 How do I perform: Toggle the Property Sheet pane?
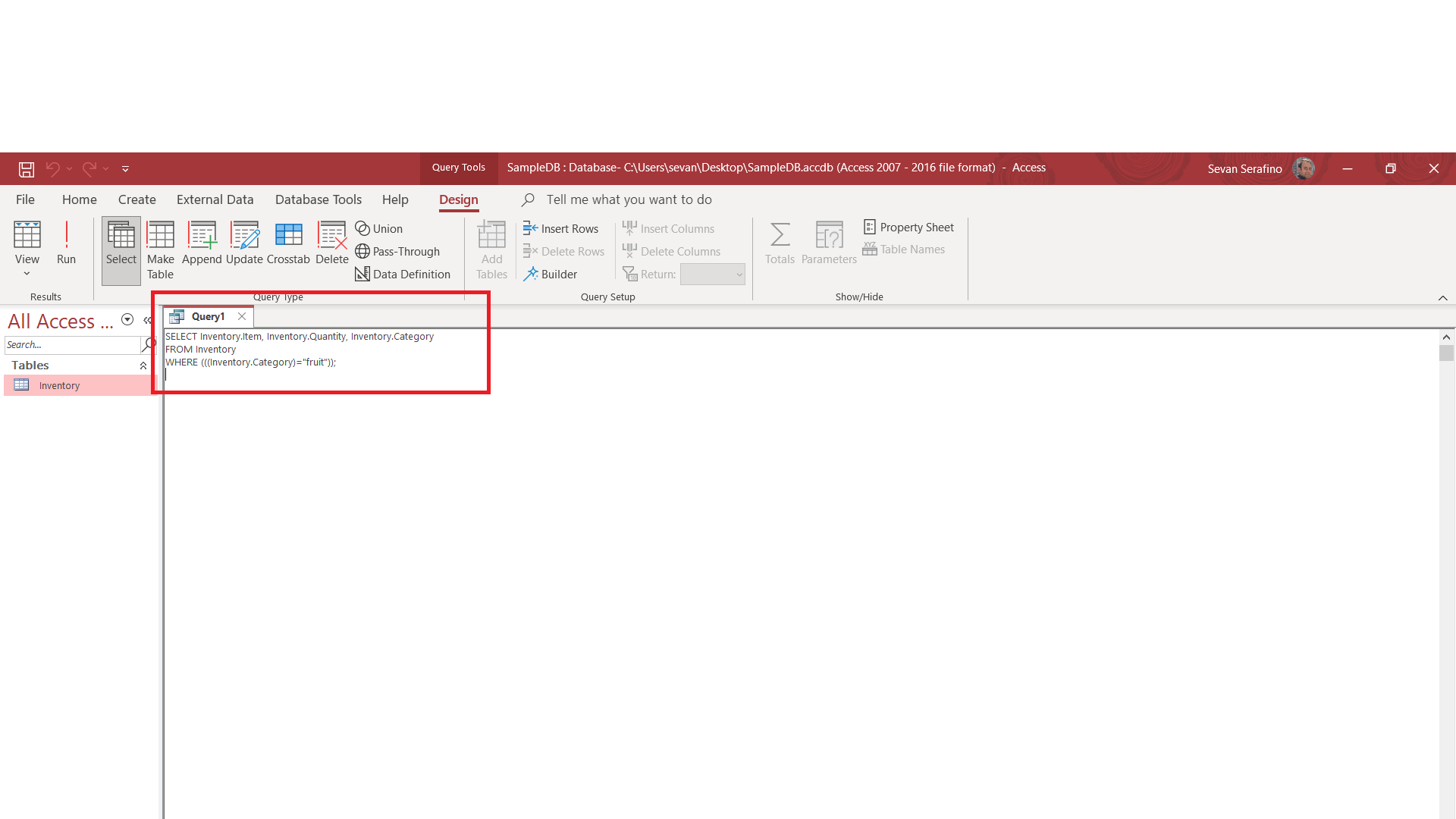pyautogui.click(x=908, y=227)
